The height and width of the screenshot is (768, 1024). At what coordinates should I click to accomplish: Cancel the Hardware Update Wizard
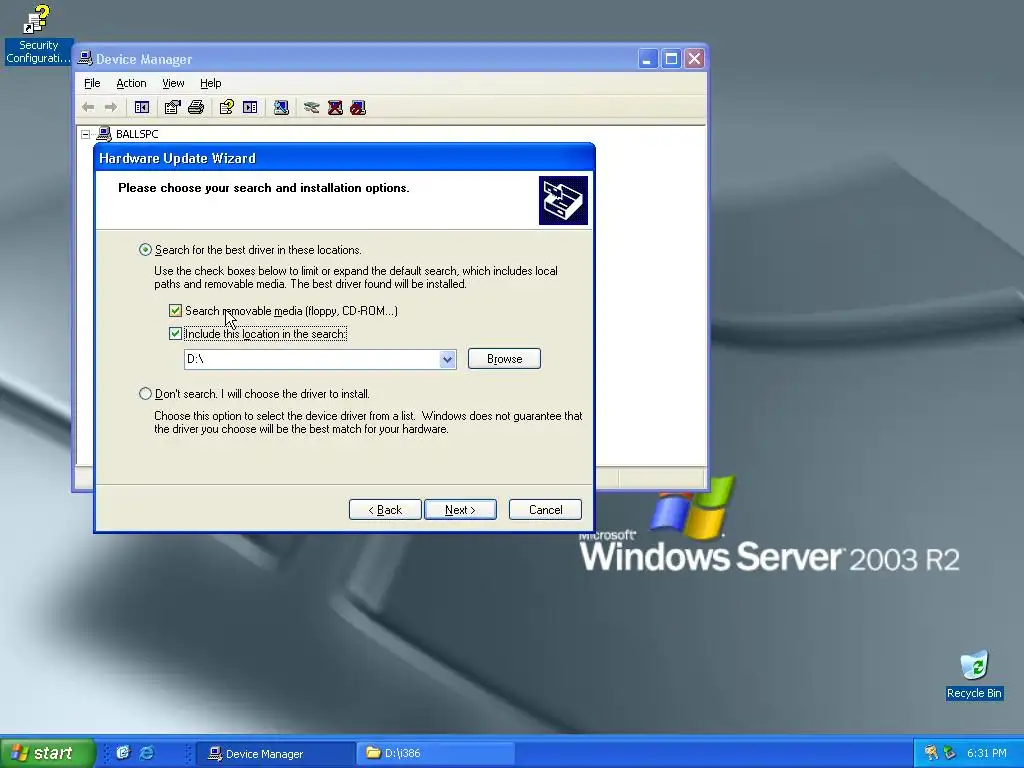pos(545,509)
